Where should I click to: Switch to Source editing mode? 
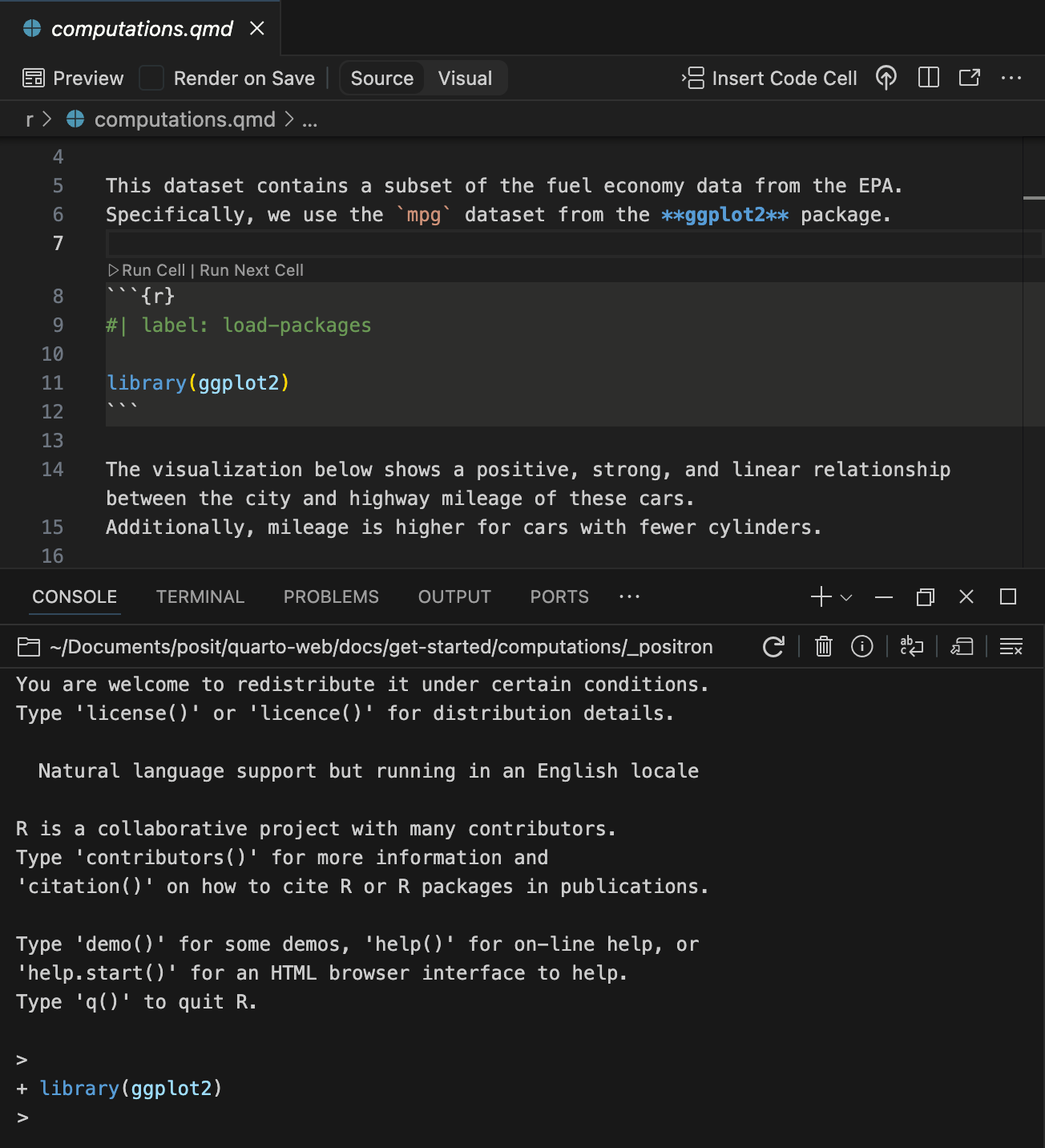coord(382,79)
